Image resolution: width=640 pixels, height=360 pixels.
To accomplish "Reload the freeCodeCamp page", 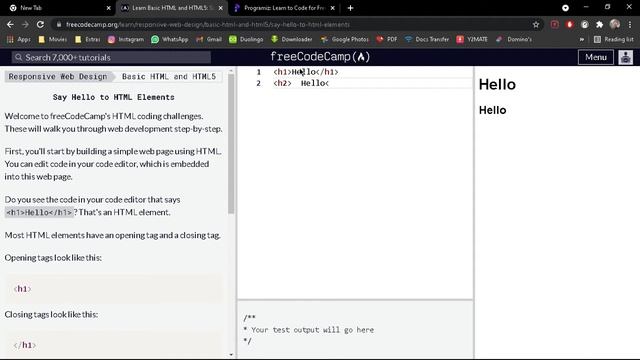I will coord(40,24).
